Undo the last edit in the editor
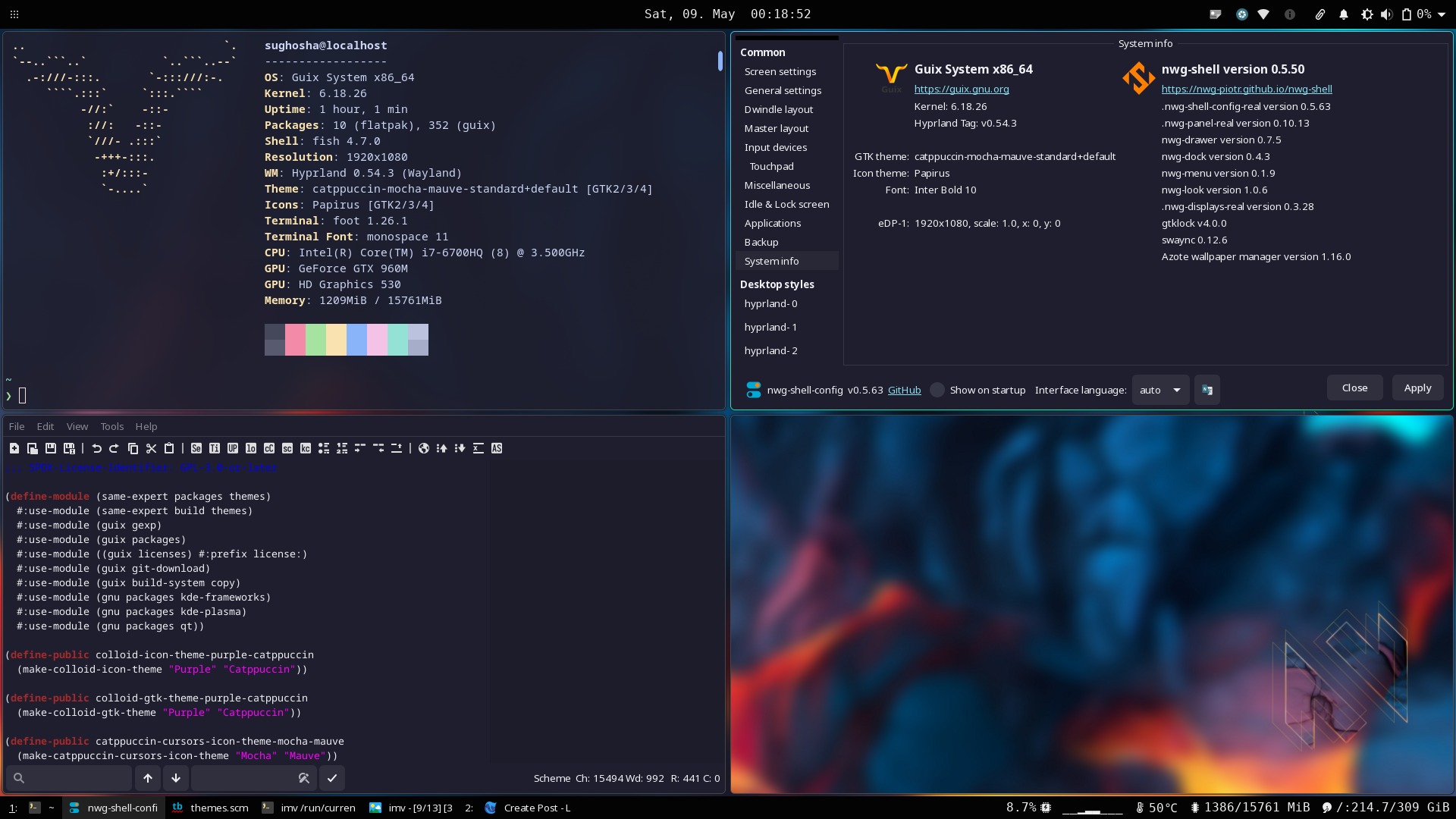This screenshot has height=819, width=1456. coord(96,448)
